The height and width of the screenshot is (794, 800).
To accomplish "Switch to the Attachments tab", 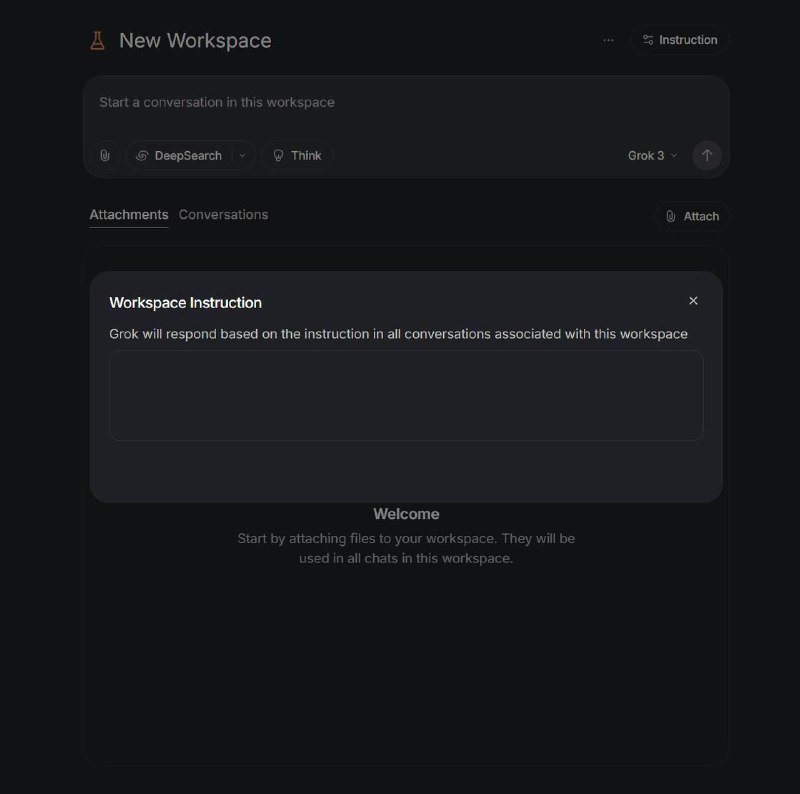I will (x=129, y=215).
